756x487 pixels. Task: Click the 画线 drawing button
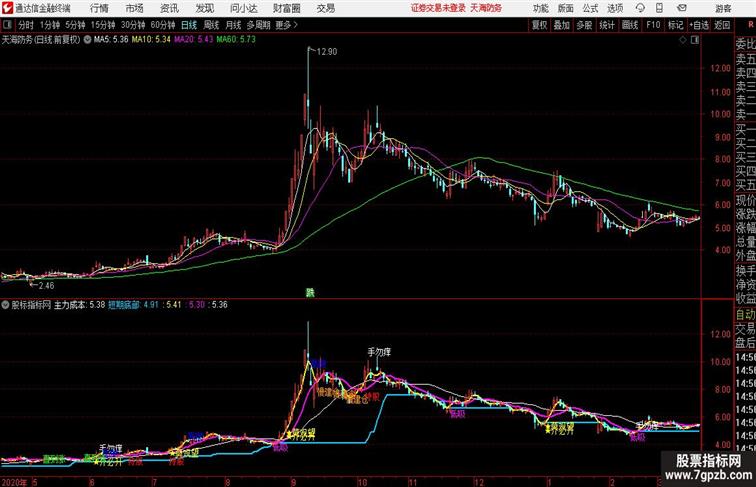630,25
